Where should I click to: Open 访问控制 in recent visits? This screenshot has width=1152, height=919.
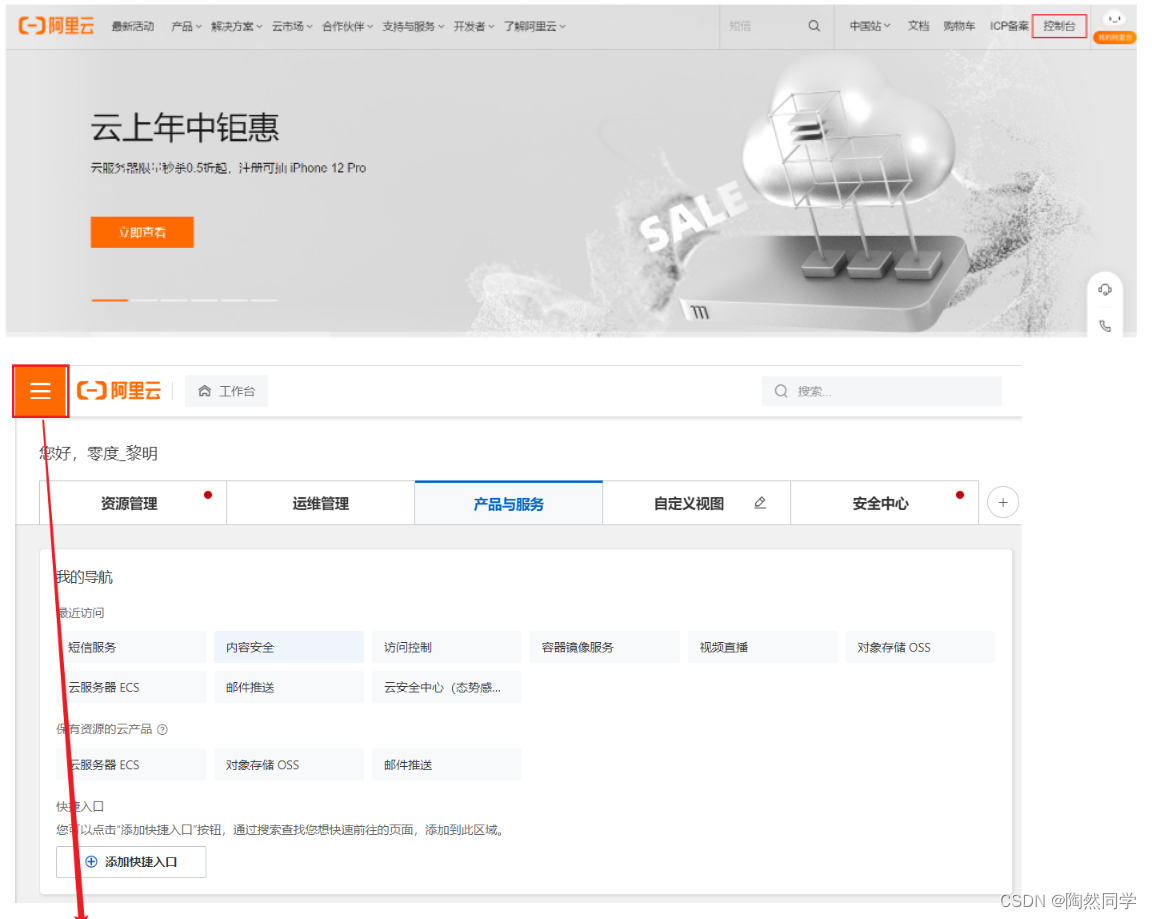[447, 647]
